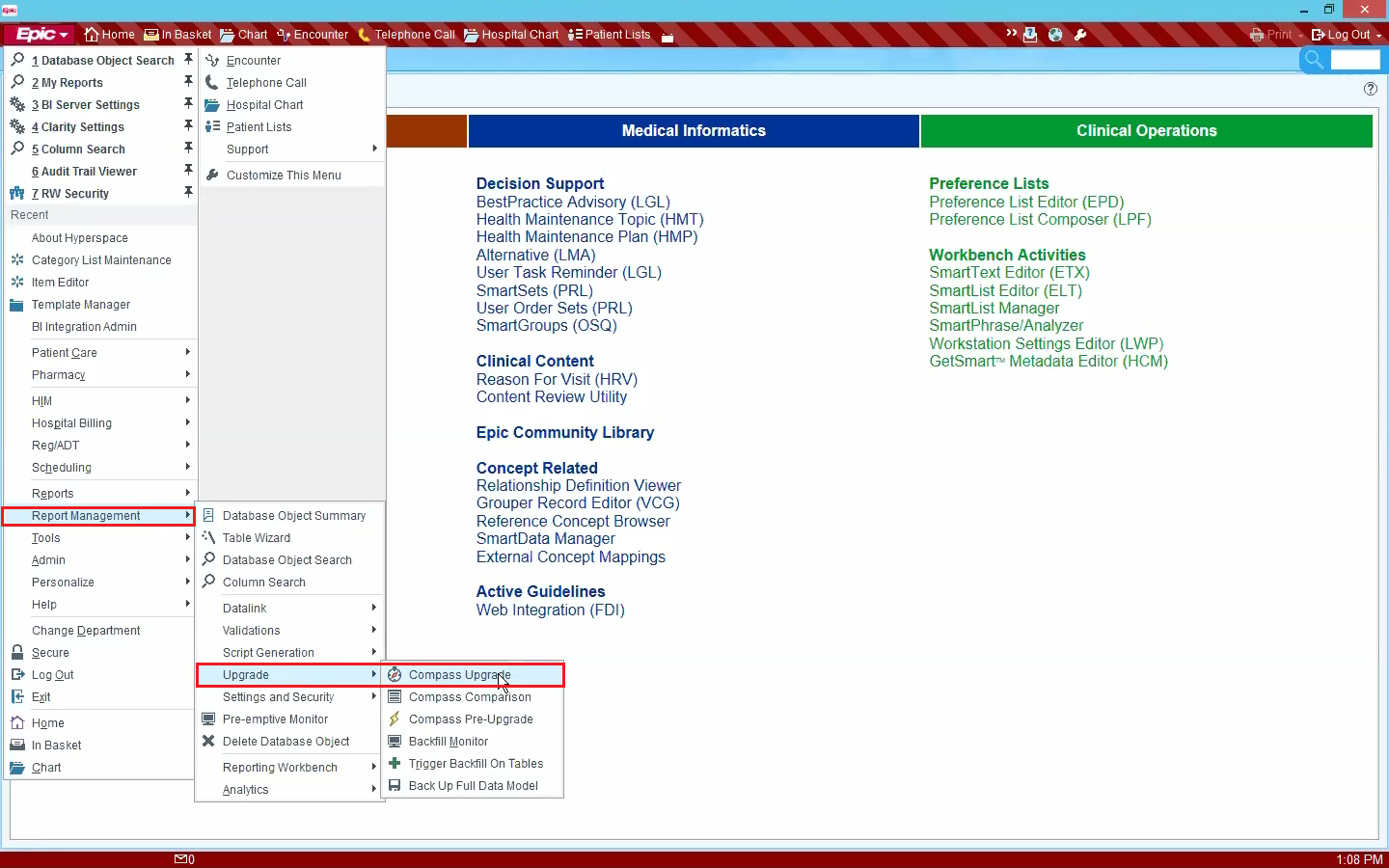
Task: Expand the Hospital Billing submenu
Action: point(100,423)
